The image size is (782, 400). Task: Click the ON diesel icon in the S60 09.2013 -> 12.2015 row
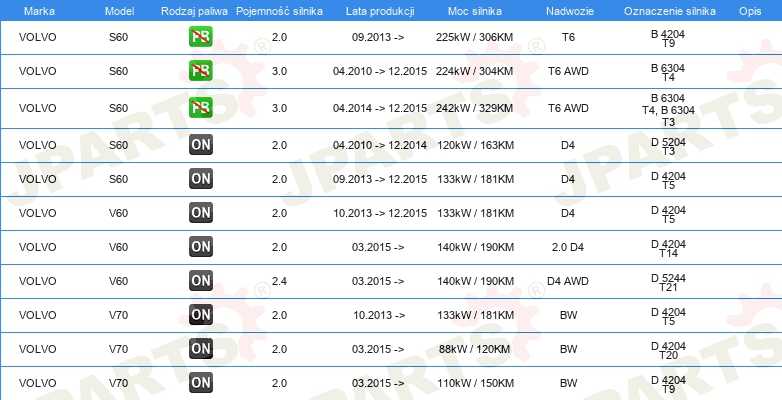pos(200,179)
